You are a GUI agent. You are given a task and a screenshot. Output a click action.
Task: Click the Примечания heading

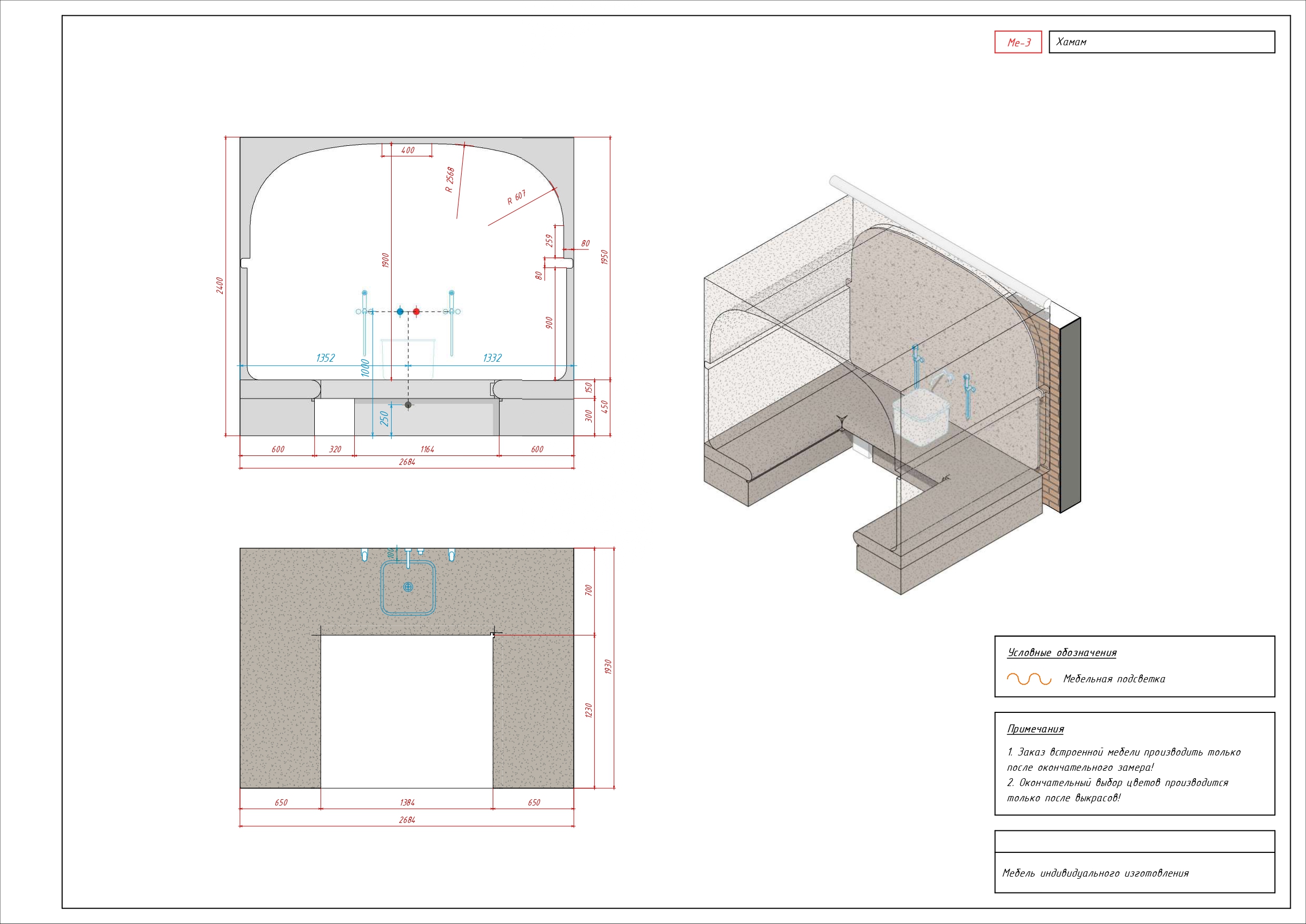point(1035,729)
